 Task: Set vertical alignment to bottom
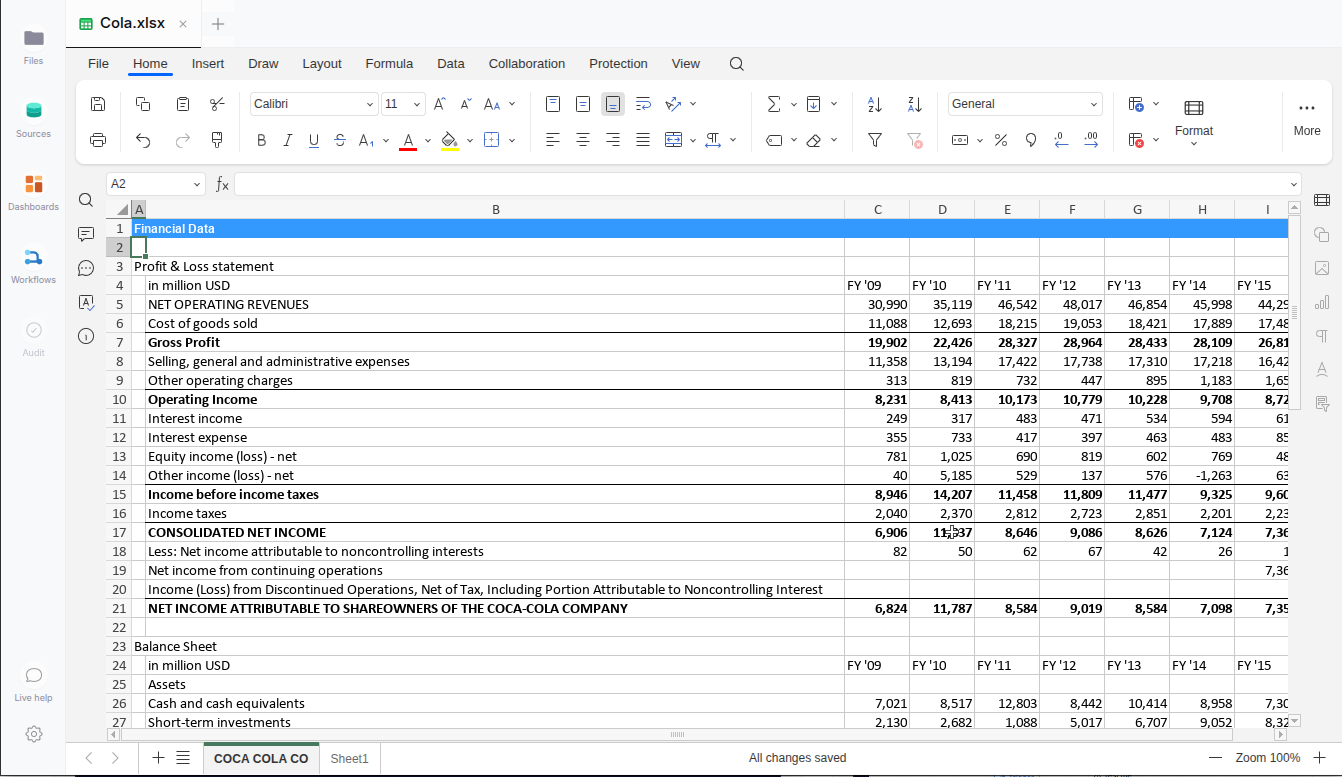point(613,104)
